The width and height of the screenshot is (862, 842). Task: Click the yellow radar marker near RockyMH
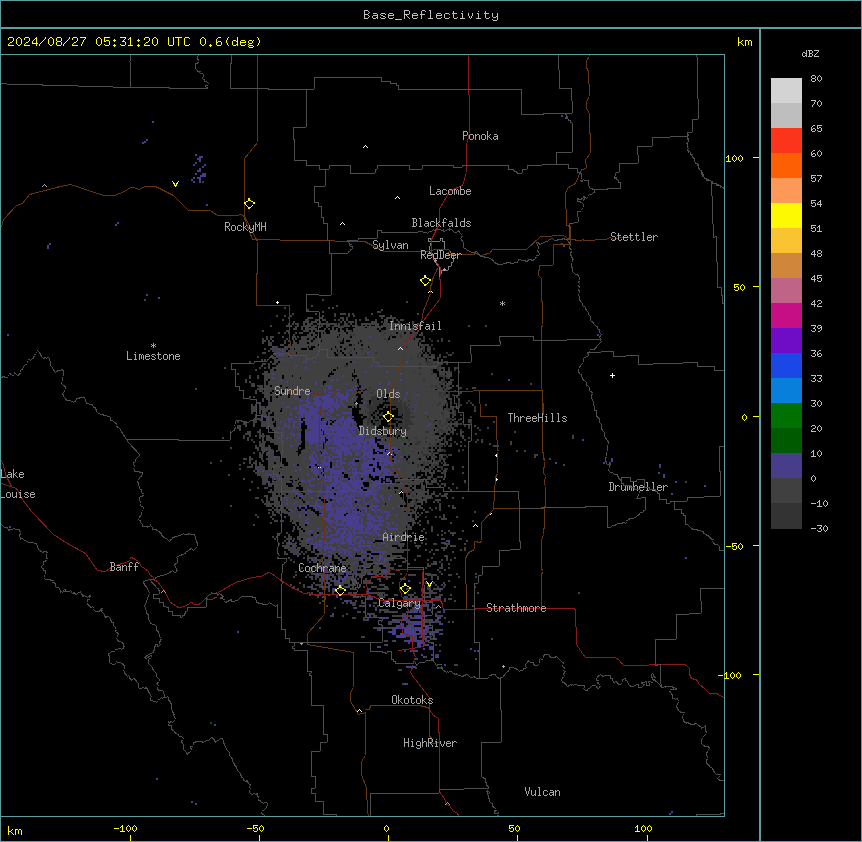(249, 204)
